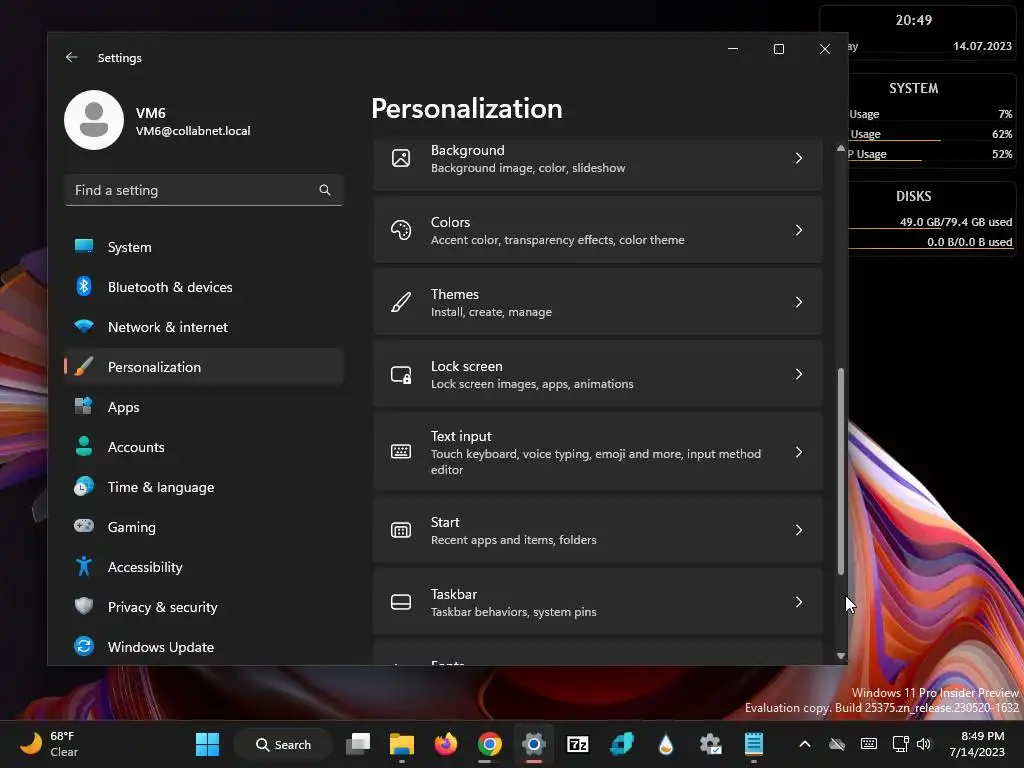Open weather widget showing 68°F Clear
Viewport: 1024px width, 768px height.
point(49,744)
